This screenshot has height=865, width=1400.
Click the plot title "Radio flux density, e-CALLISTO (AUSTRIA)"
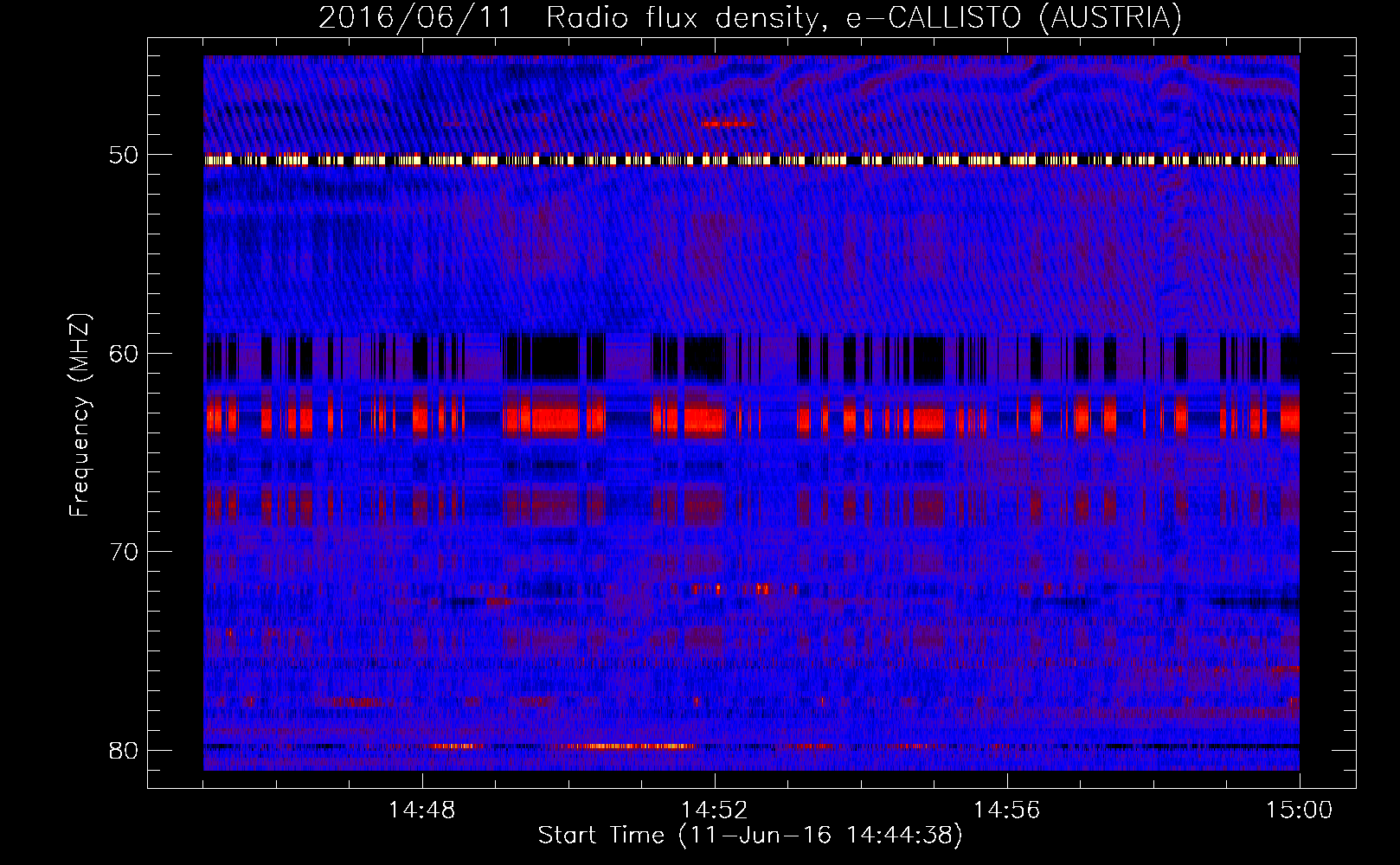tap(864, 18)
